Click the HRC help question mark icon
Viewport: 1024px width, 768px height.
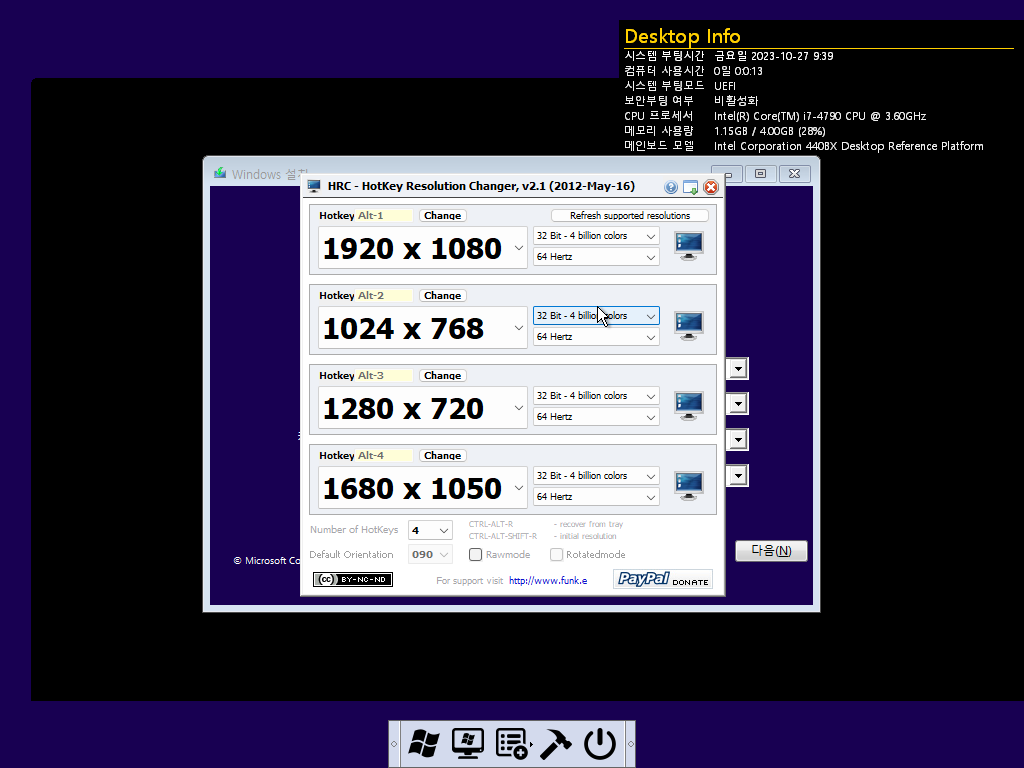pyautogui.click(x=671, y=187)
